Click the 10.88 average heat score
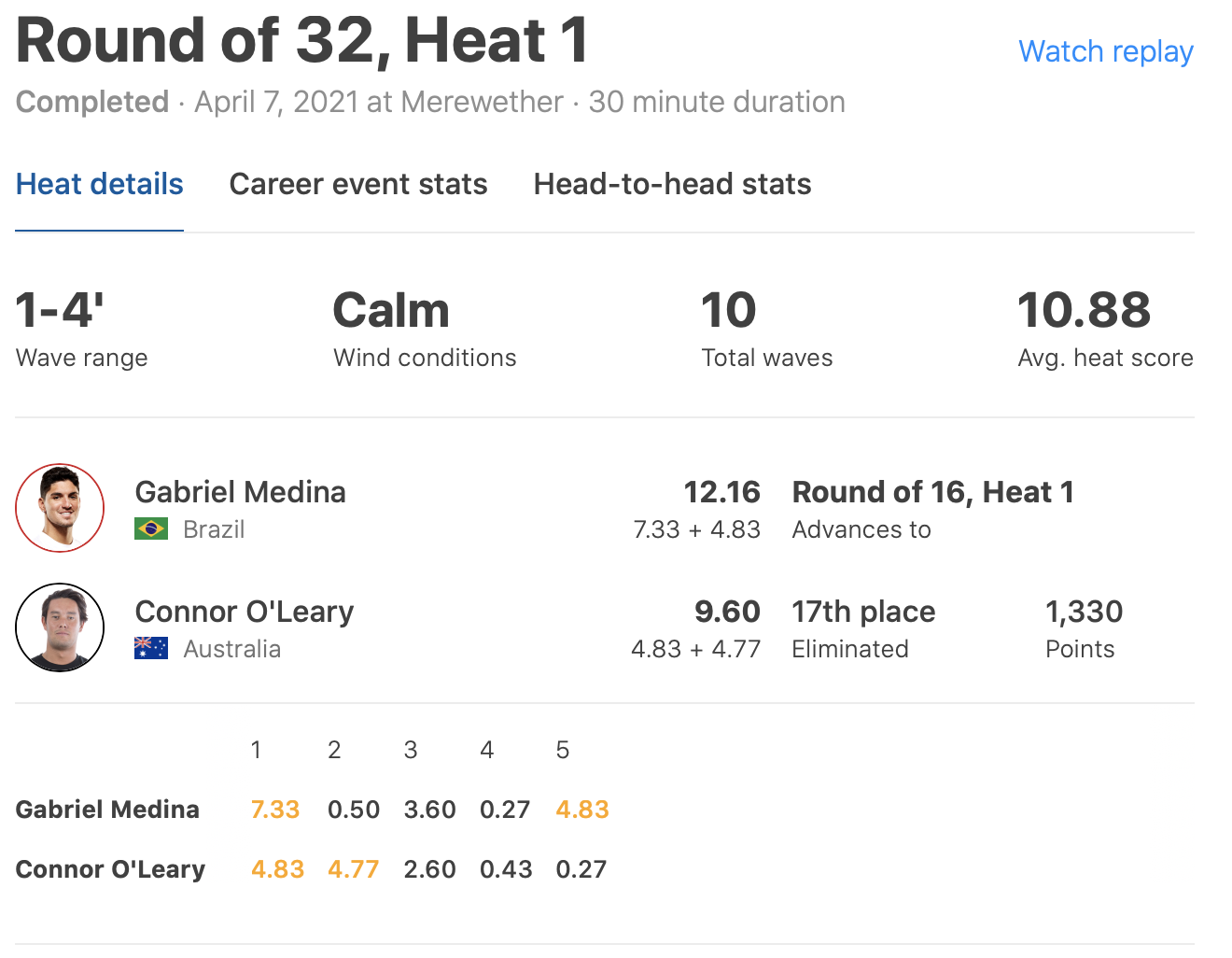1232x958 pixels. point(1084,311)
